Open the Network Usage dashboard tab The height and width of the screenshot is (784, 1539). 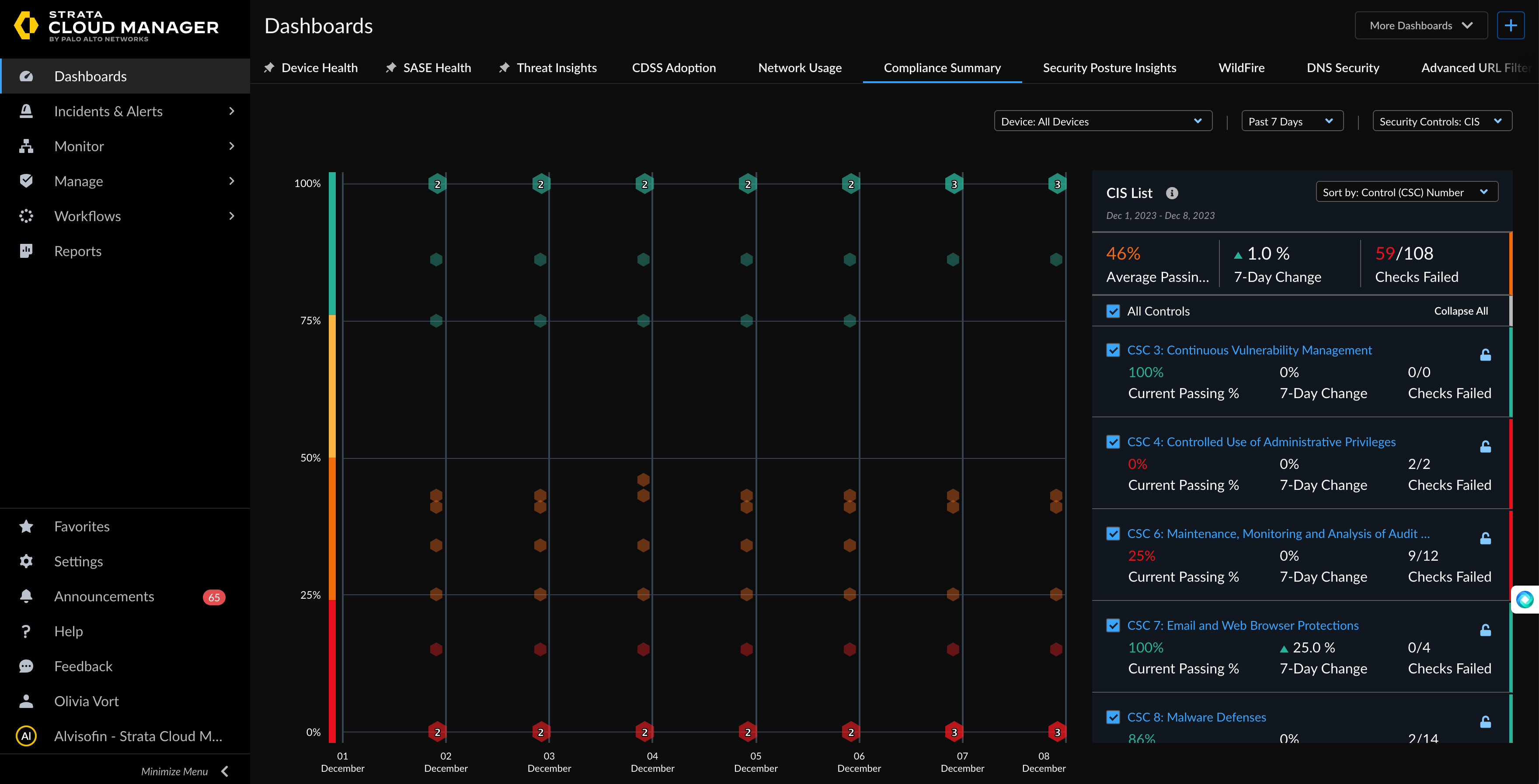tap(799, 67)
